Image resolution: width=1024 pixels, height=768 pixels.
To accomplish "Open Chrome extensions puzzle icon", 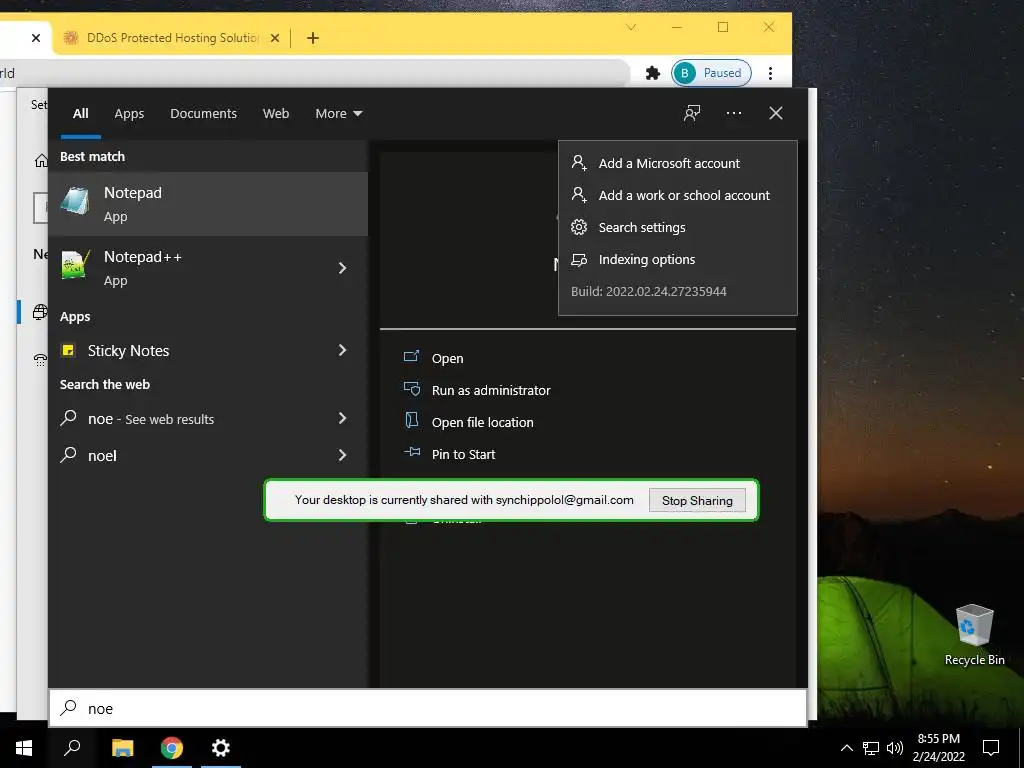I will (652, 73).
